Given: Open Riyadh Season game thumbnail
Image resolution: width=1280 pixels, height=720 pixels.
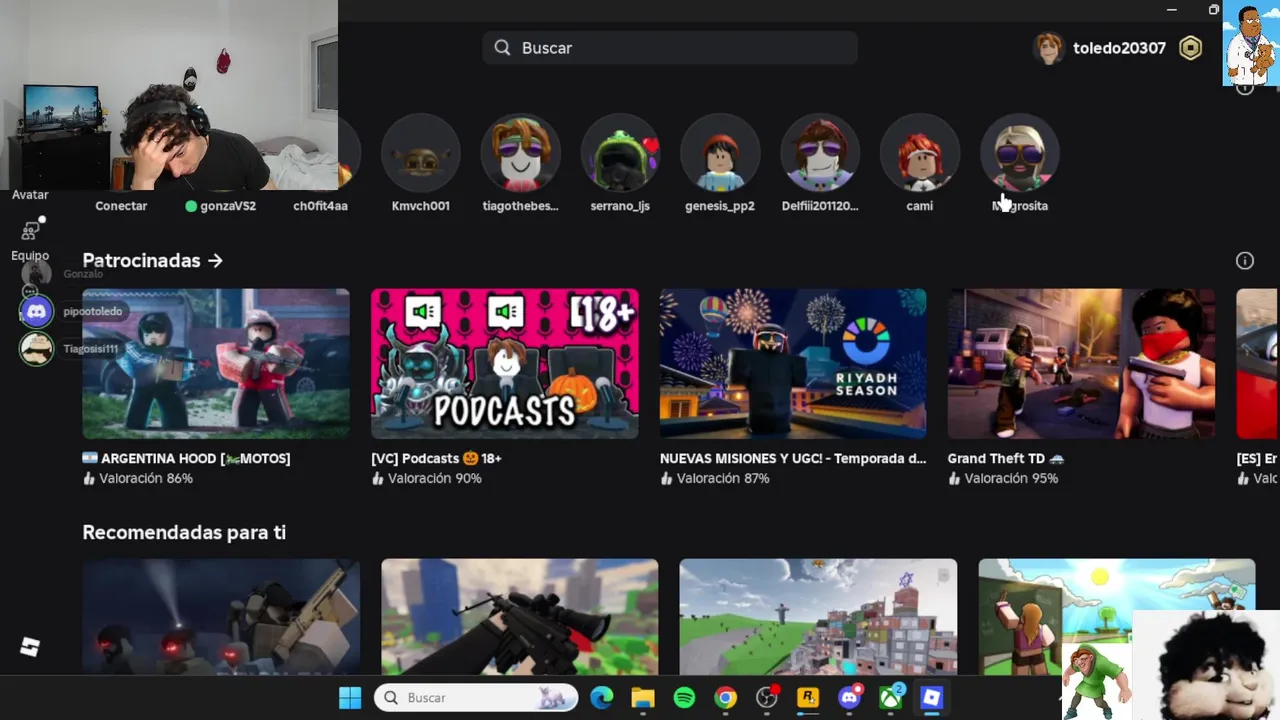Looking at the screenshot, I should (793, 364).
